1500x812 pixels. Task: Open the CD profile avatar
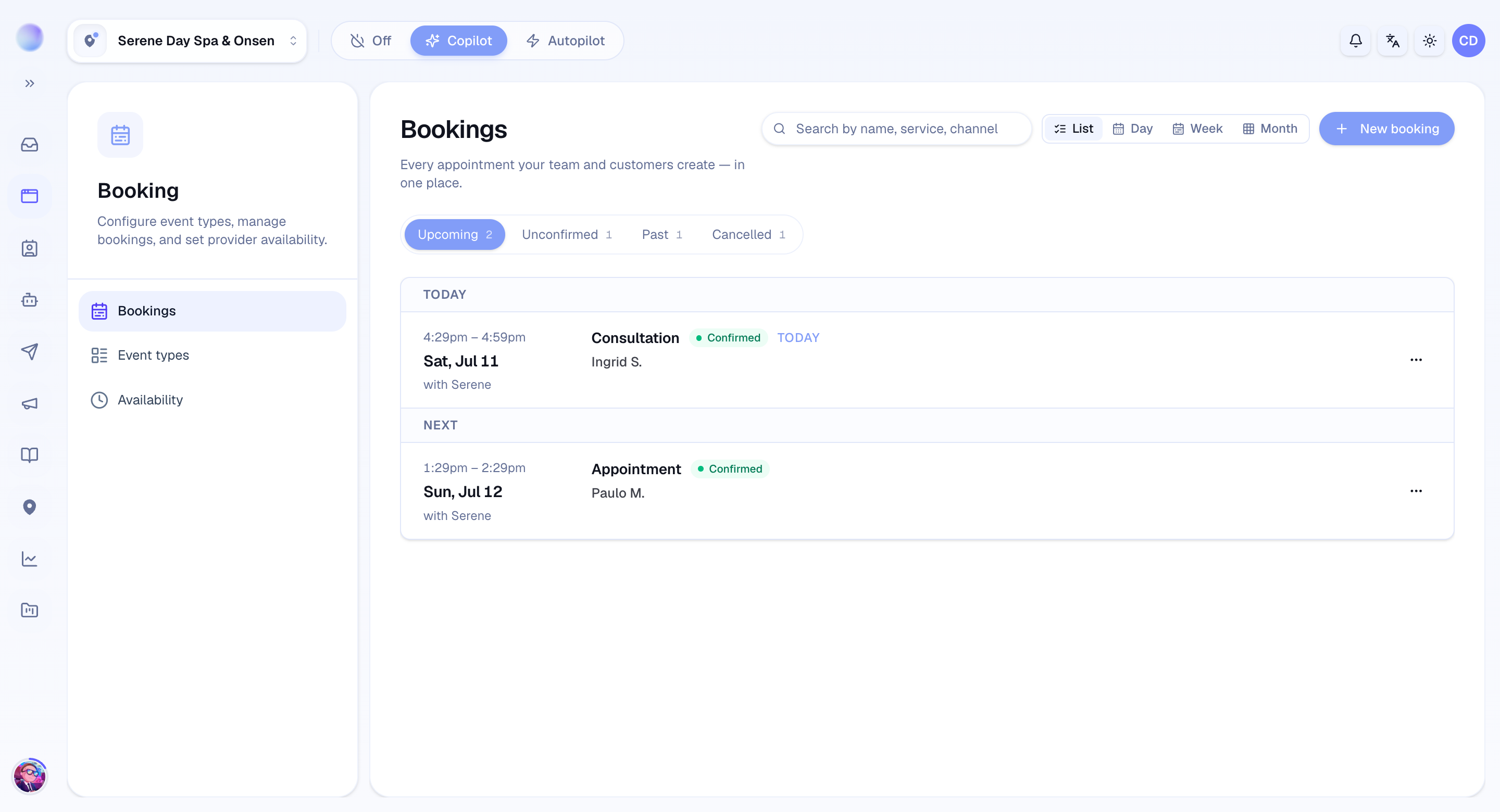pos(1468,41)
